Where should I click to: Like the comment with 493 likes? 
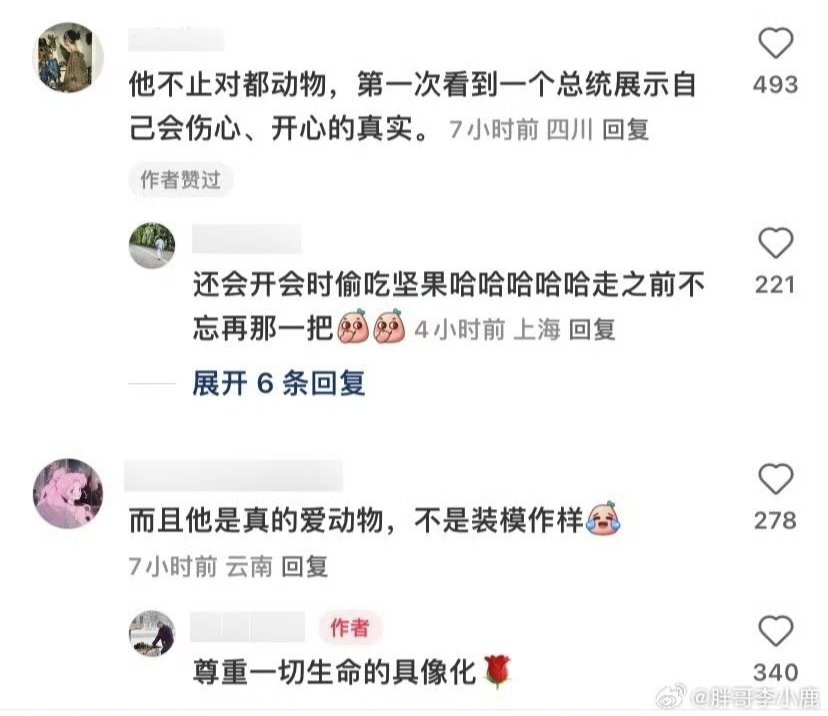[776, 43]
